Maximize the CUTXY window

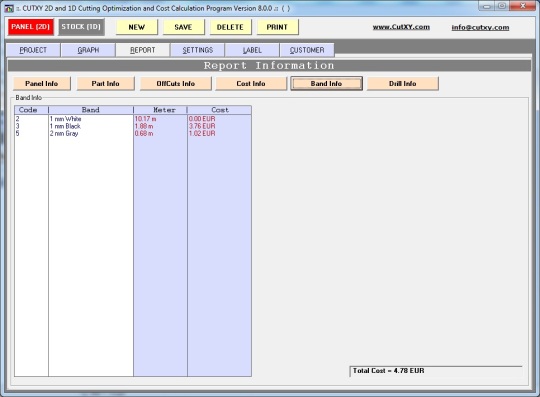[502, 6]
